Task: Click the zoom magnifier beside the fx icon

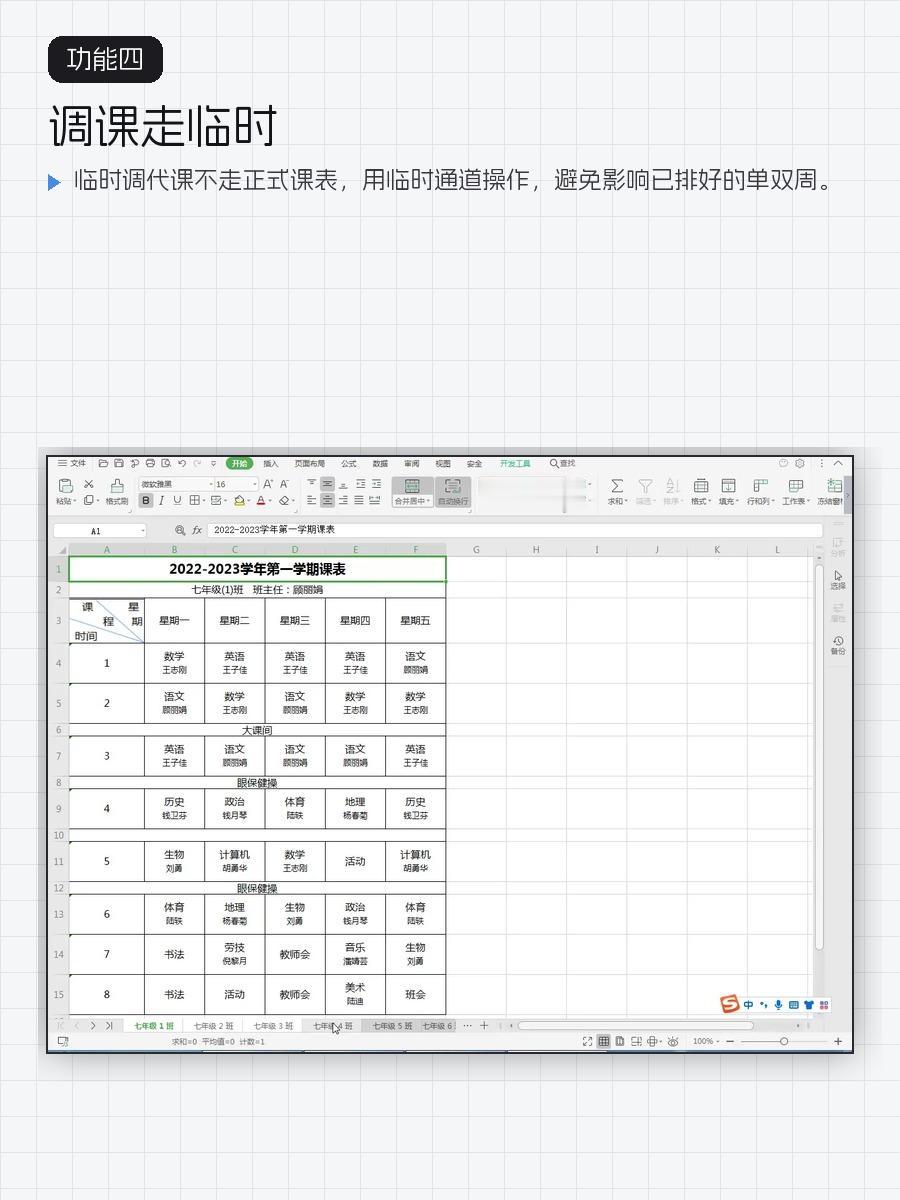Action: pos(180,530)
